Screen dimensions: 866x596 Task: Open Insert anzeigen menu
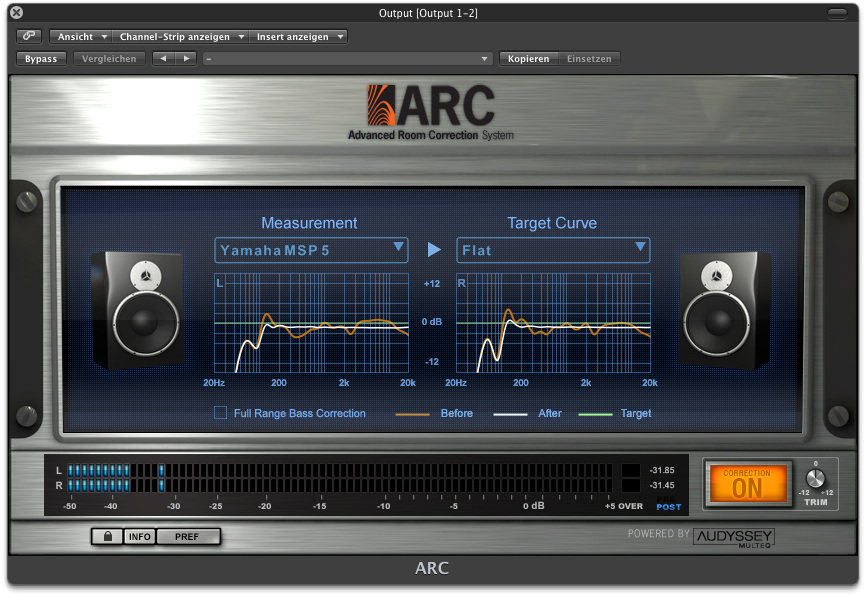[298, 36]
